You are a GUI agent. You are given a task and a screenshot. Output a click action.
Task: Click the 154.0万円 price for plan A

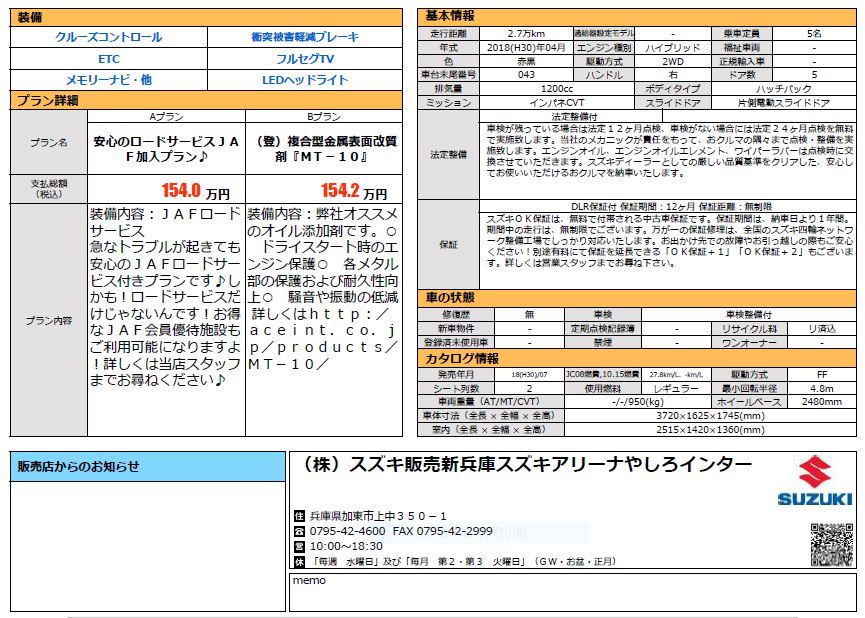pyautogui.click(x=195, y=190)
